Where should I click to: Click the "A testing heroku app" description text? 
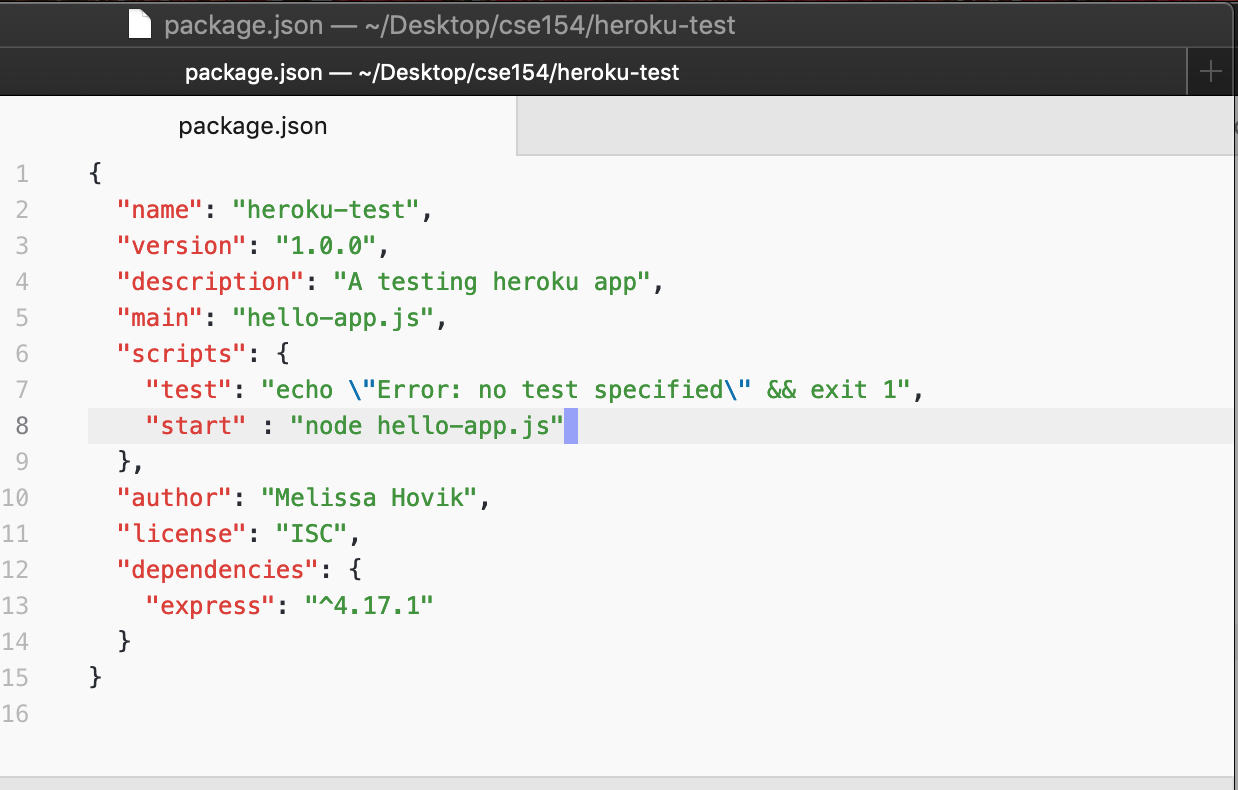click(492, 282)
